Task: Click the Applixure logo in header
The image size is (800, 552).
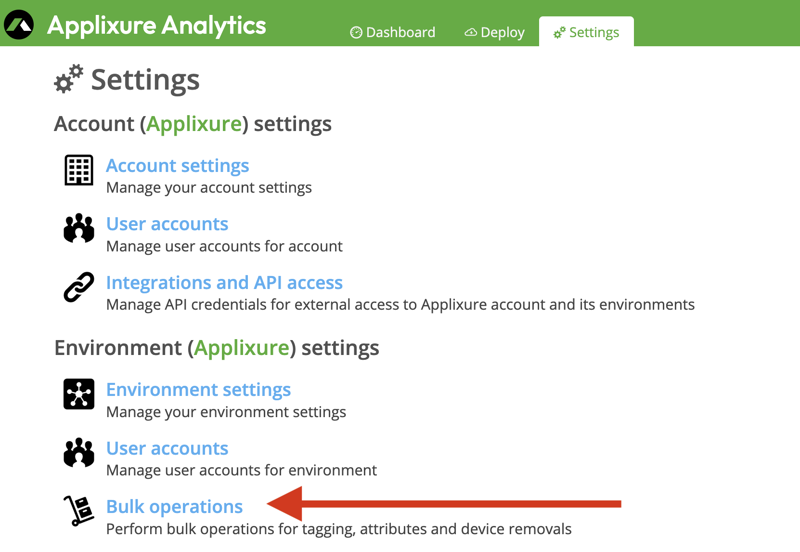Action: pos(19,24)
